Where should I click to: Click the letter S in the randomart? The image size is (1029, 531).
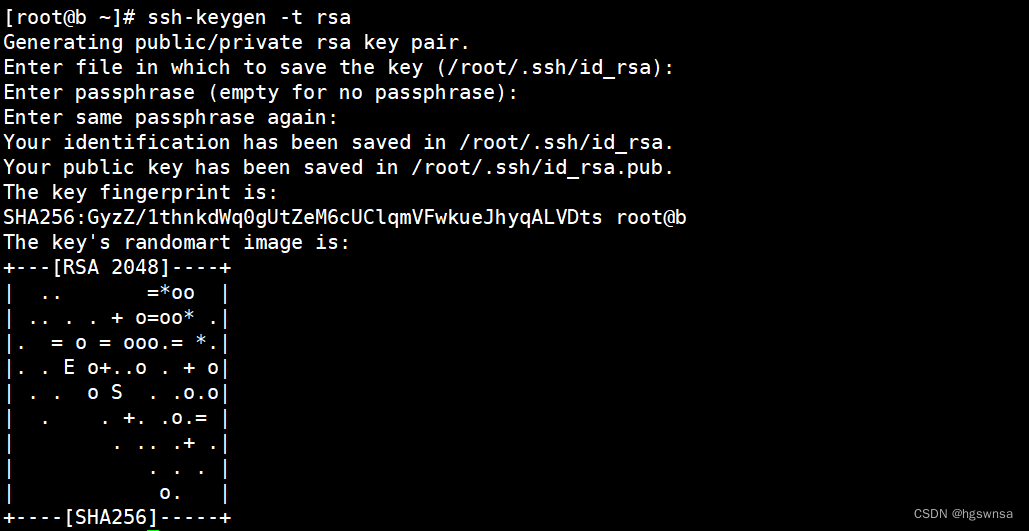pyautogui.click(x=116, y=392)
